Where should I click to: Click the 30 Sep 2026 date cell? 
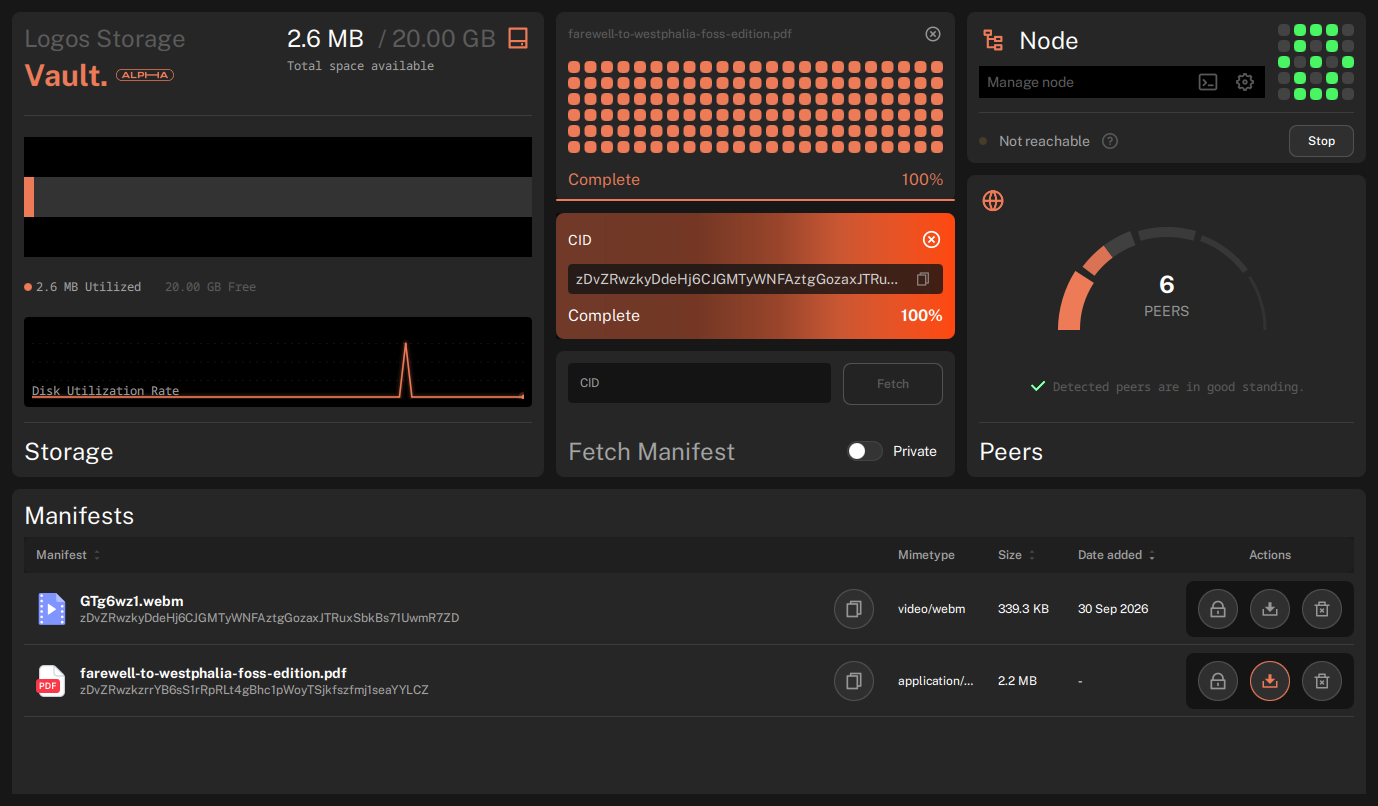click(1113, 609)
